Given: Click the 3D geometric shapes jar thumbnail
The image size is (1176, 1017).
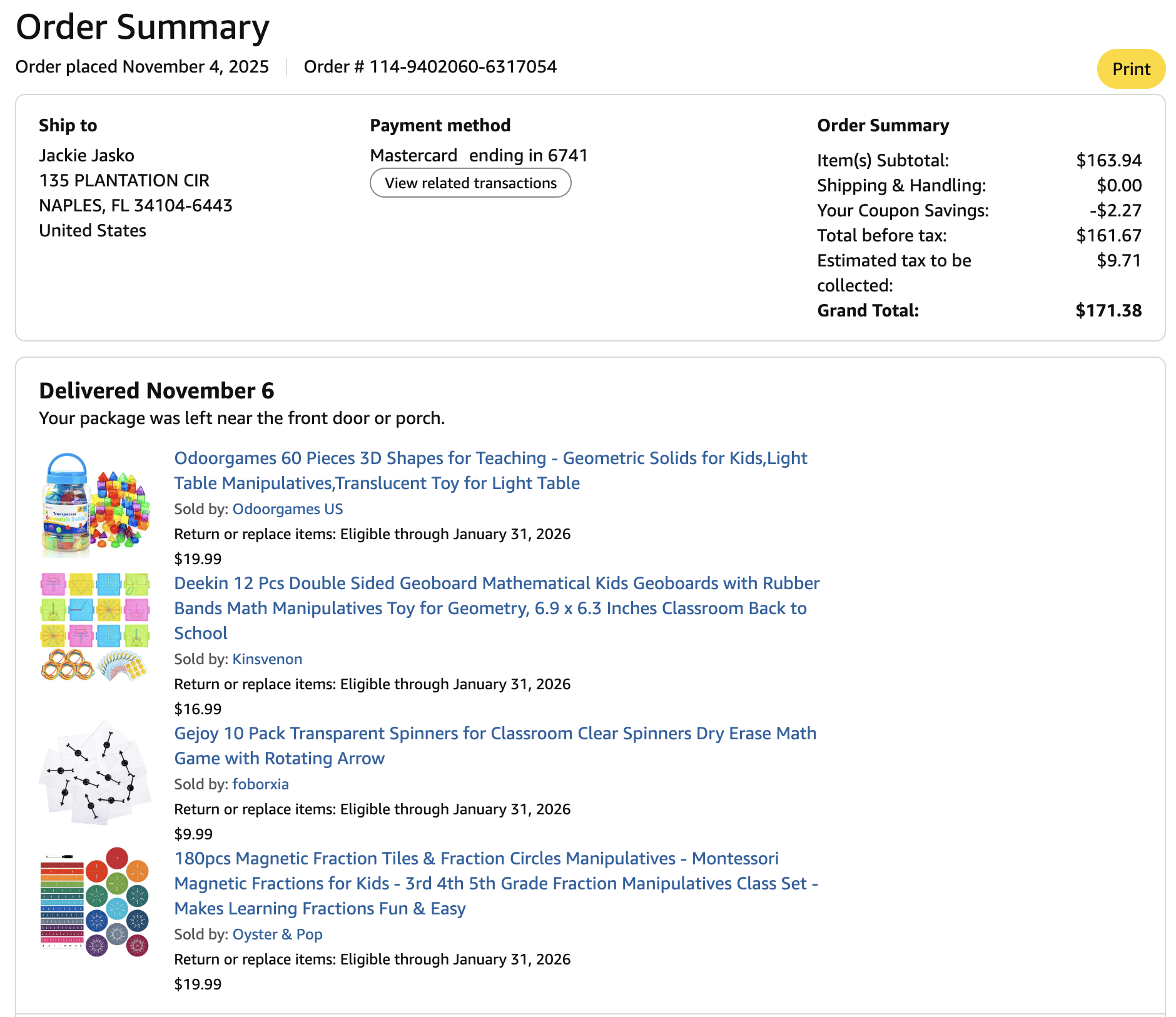Looking at the screenshot, I should click(95, 505).
